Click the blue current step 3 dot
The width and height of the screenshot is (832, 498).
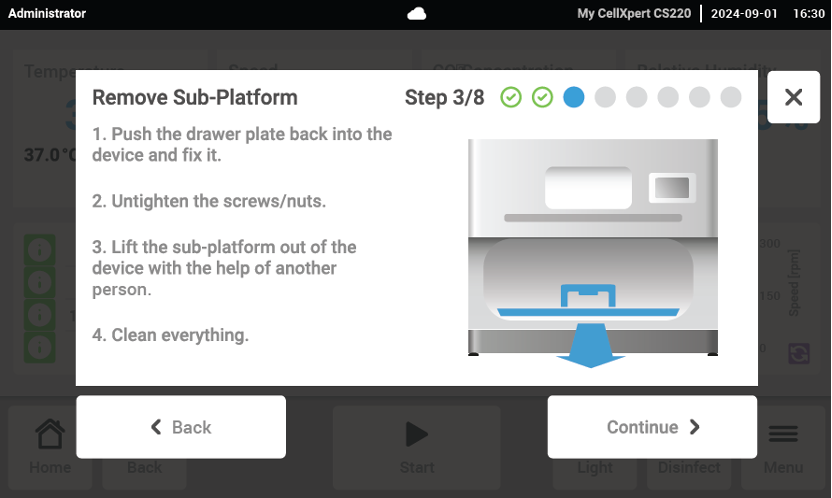pos(573,97)
